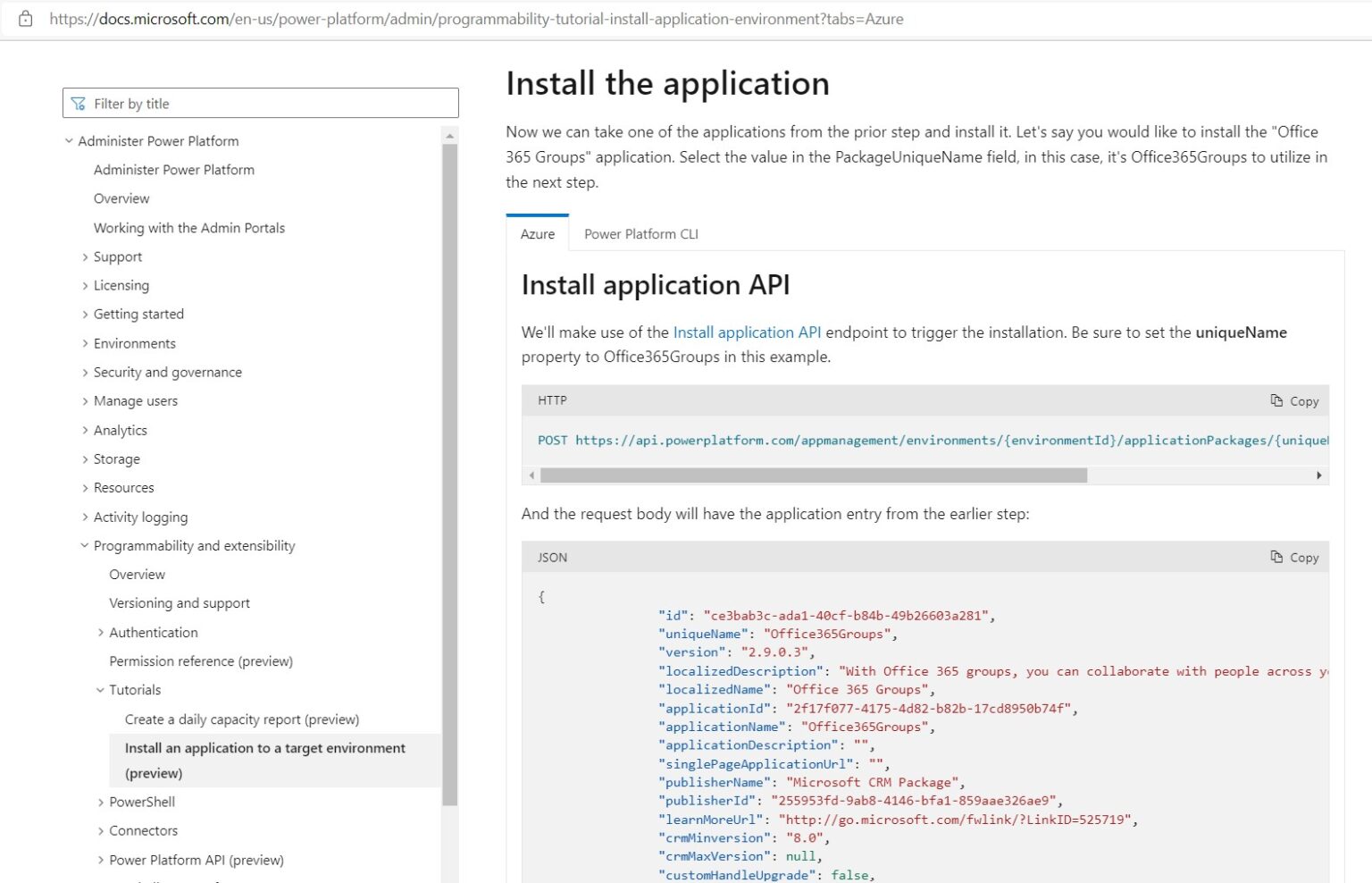Expand the Authentication section

100,632
